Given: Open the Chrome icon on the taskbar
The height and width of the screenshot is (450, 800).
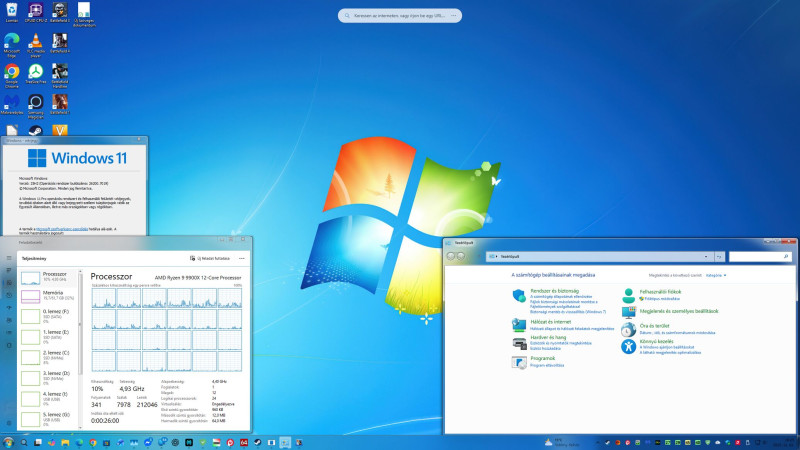Looking at the screenshot, I should pyautogui.click(x=92, y=442).
